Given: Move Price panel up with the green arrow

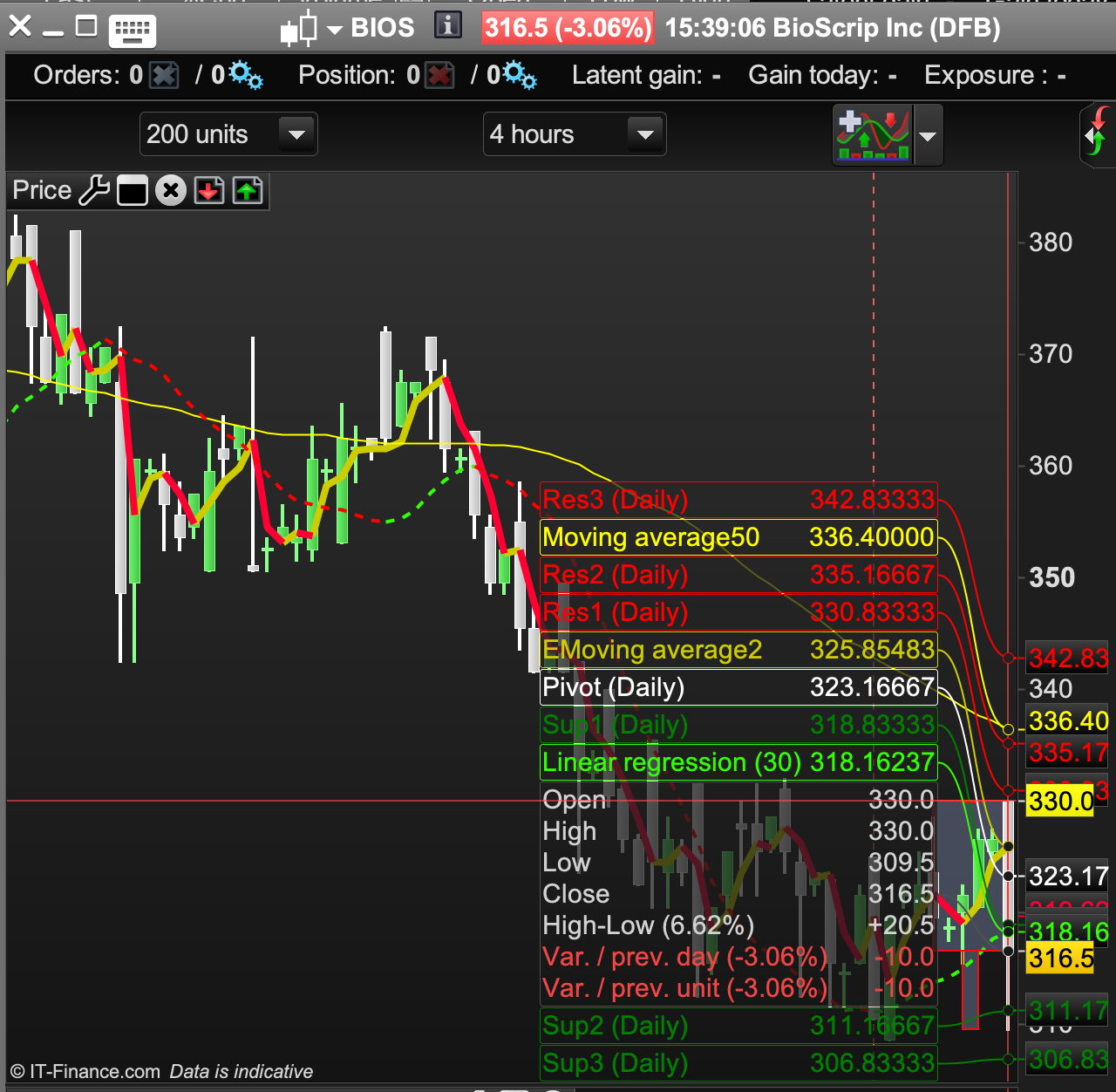Looking at the screenshot, I should (x=248, y=190).
